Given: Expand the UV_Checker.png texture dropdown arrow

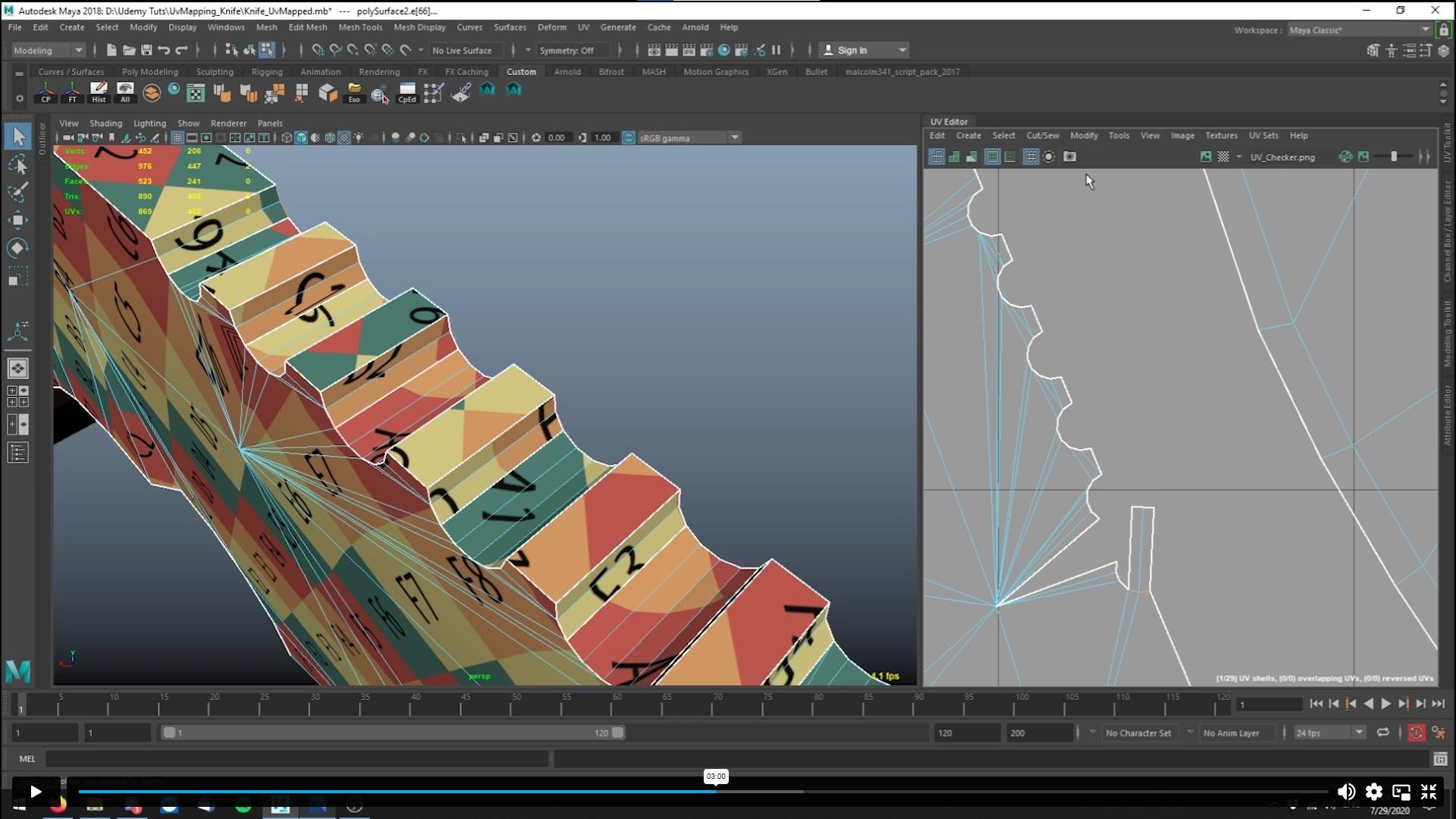Looking at the screenshot, I should pyautogui.click(x=1238, y=157).
